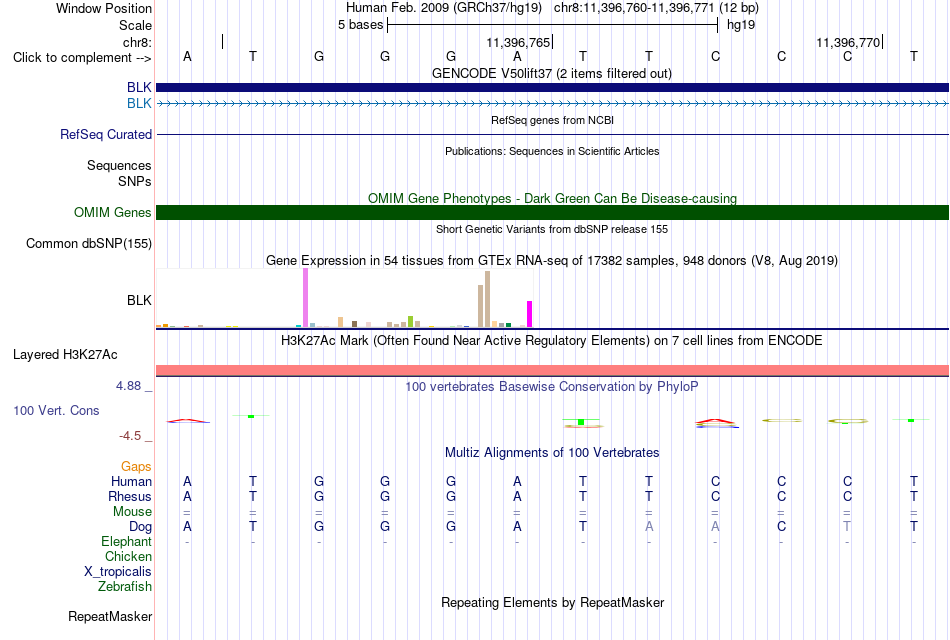
Task: Click the Layered H3K27Ac label
Action: click(x=65, y=355)
